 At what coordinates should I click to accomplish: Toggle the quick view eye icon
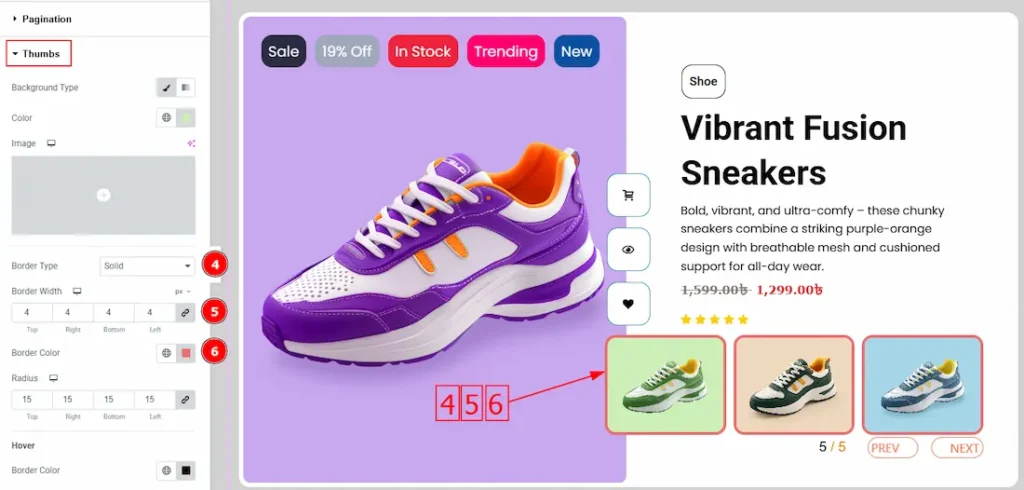click(628, 249)
